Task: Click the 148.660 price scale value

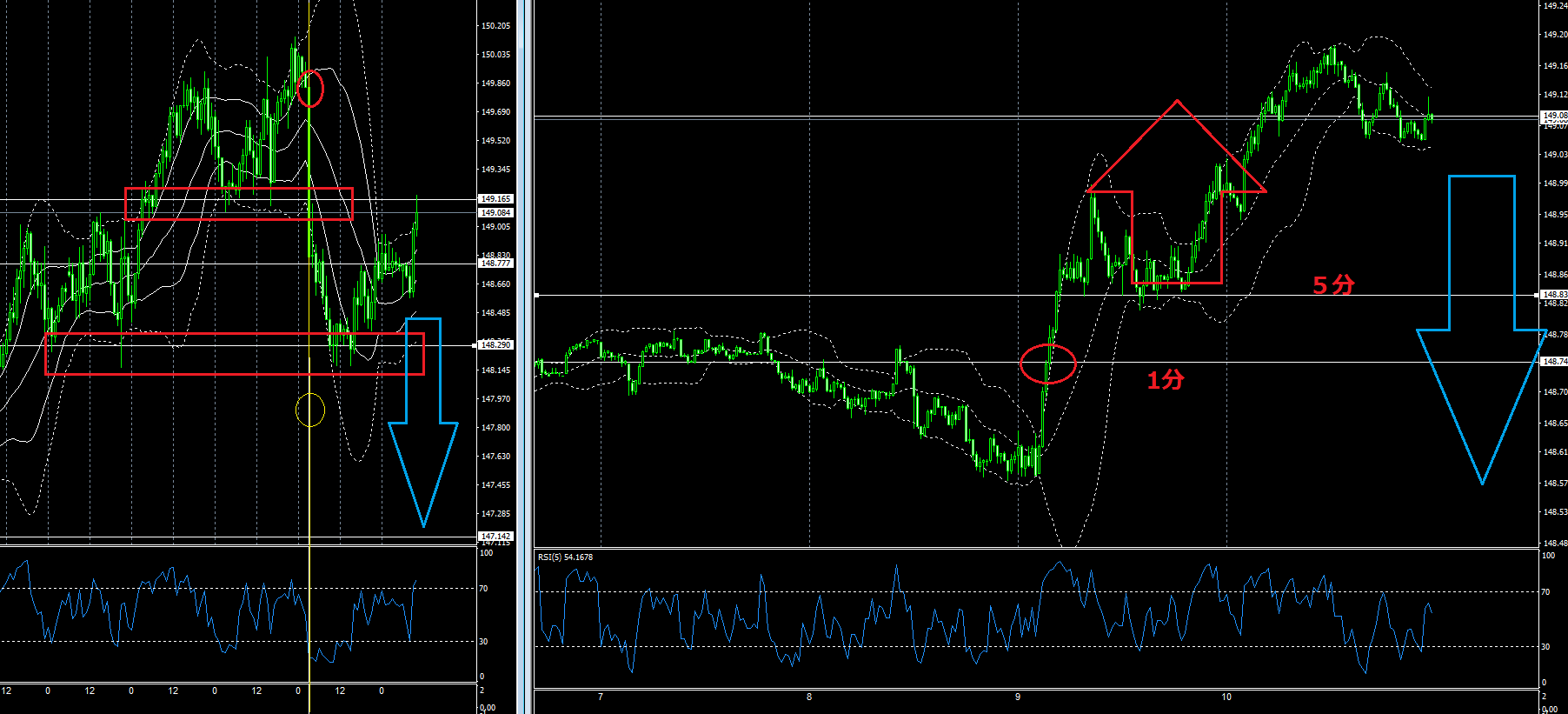Action: 495,284
